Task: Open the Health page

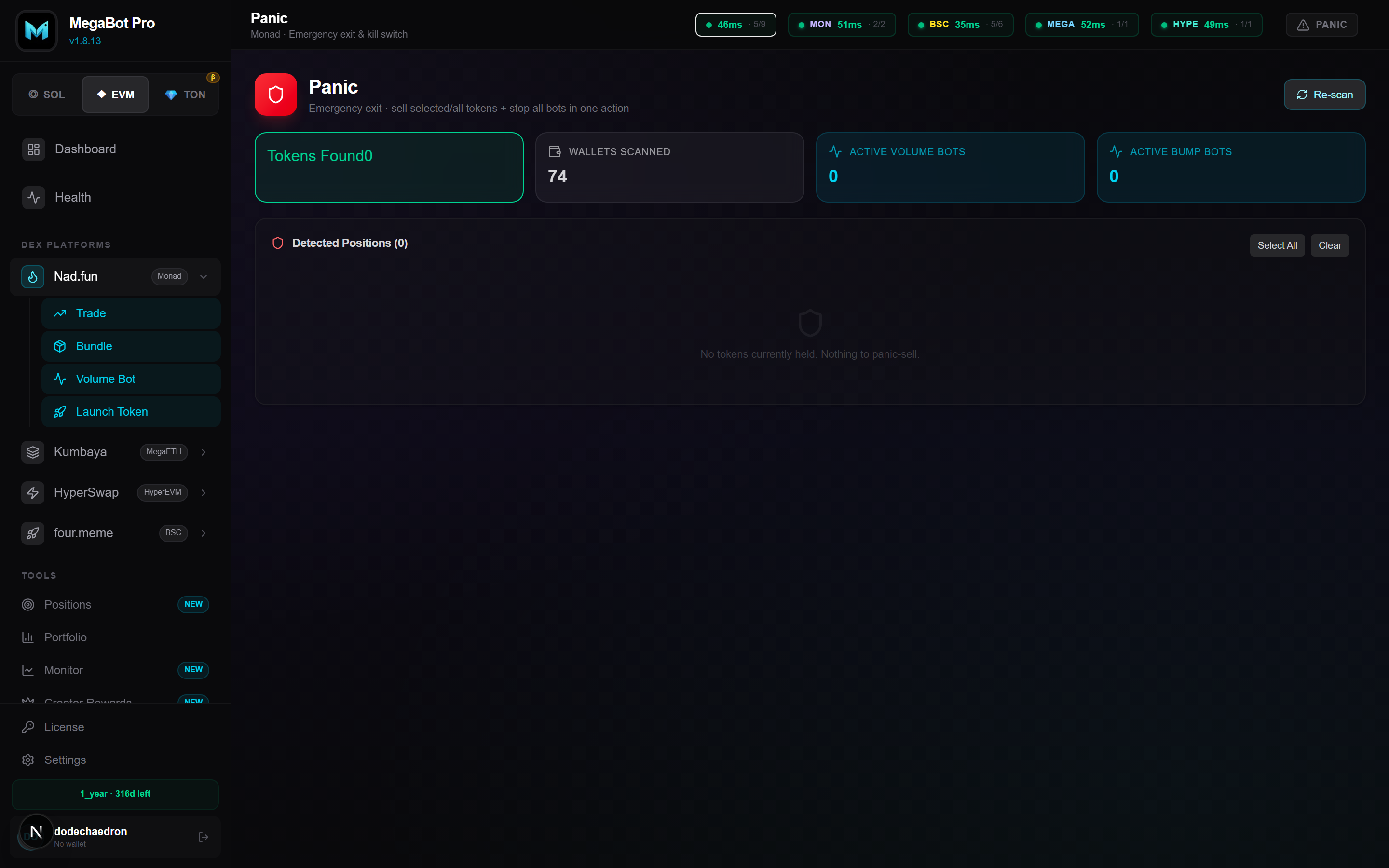Action: pos(115,198)
